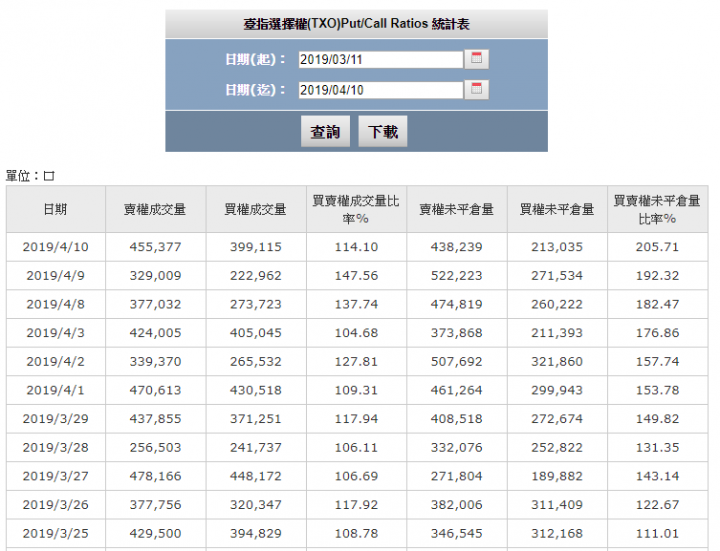Click the date cell 2019/4/3
This screenshot has width=720, height=551.
point(56,333)
